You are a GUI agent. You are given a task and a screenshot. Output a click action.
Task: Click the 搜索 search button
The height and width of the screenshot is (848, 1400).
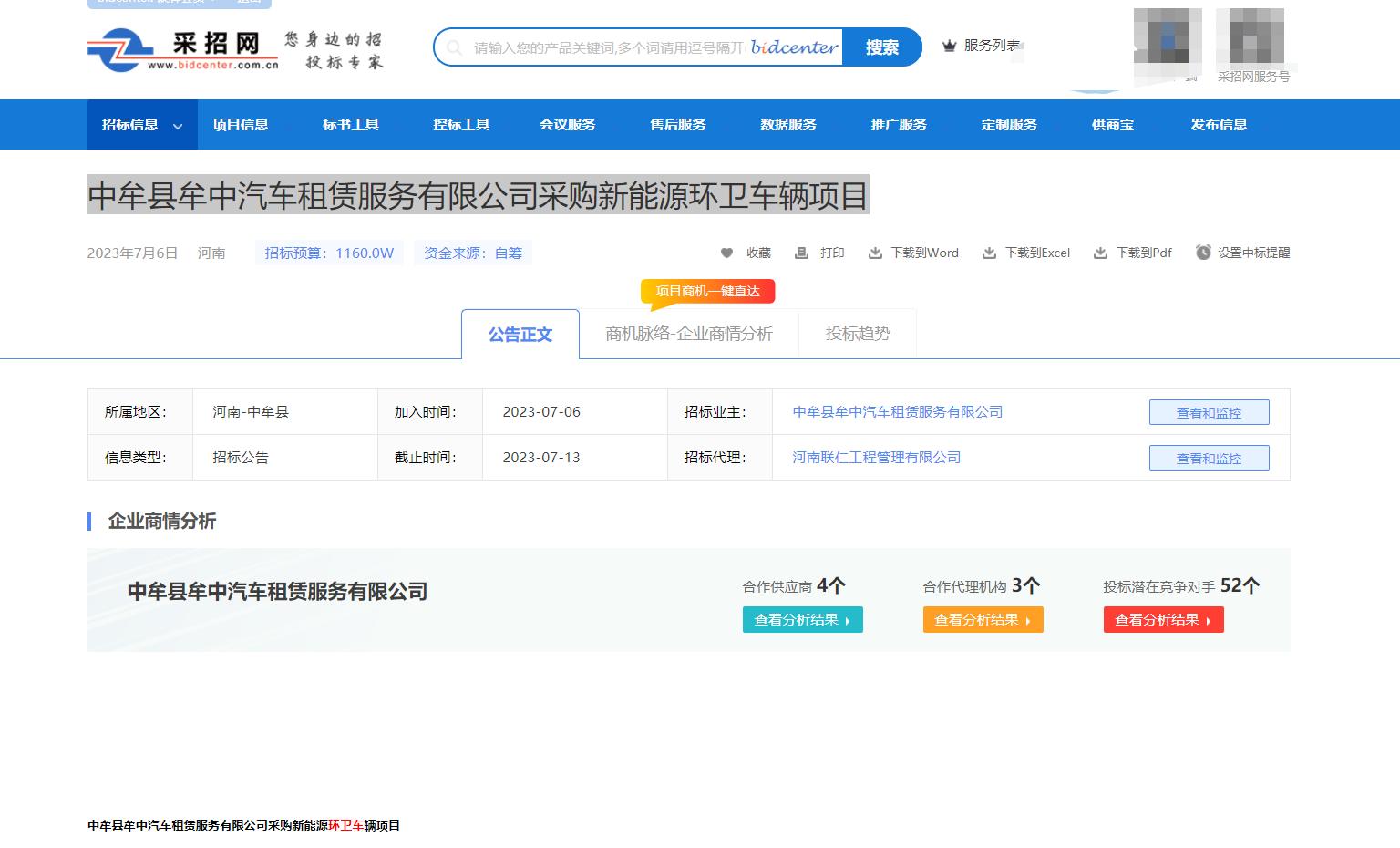[x=880, y=47]
